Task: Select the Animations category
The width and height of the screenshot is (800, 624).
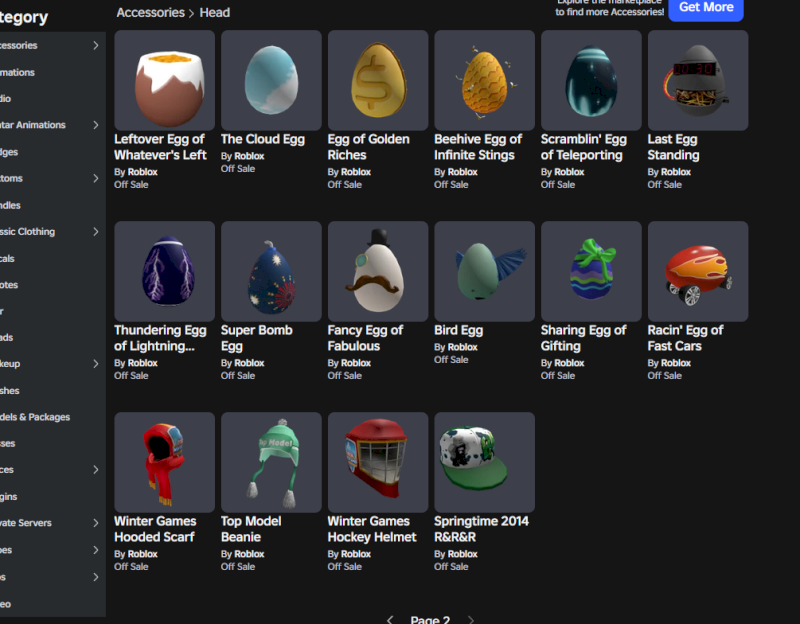Action: click(17, 72)
